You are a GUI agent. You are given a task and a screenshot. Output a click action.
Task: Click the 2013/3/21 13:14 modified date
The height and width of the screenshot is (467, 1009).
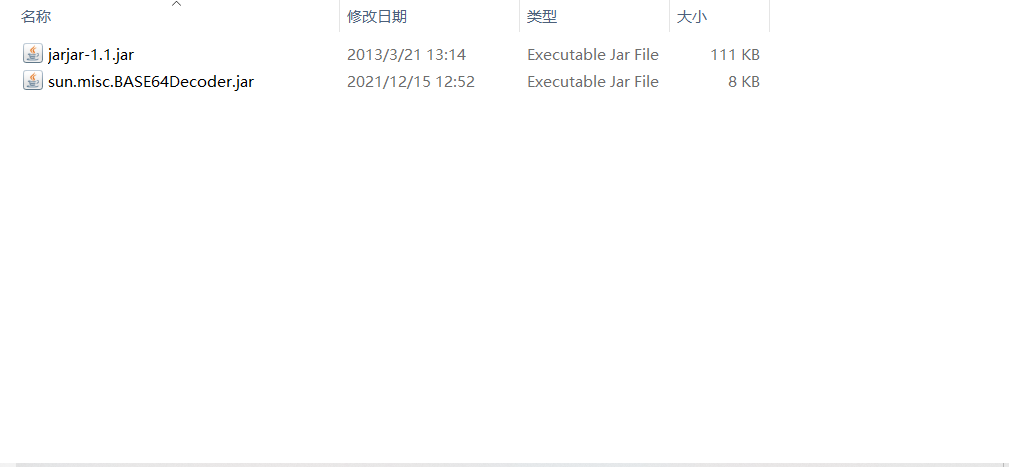coord(406,55)
